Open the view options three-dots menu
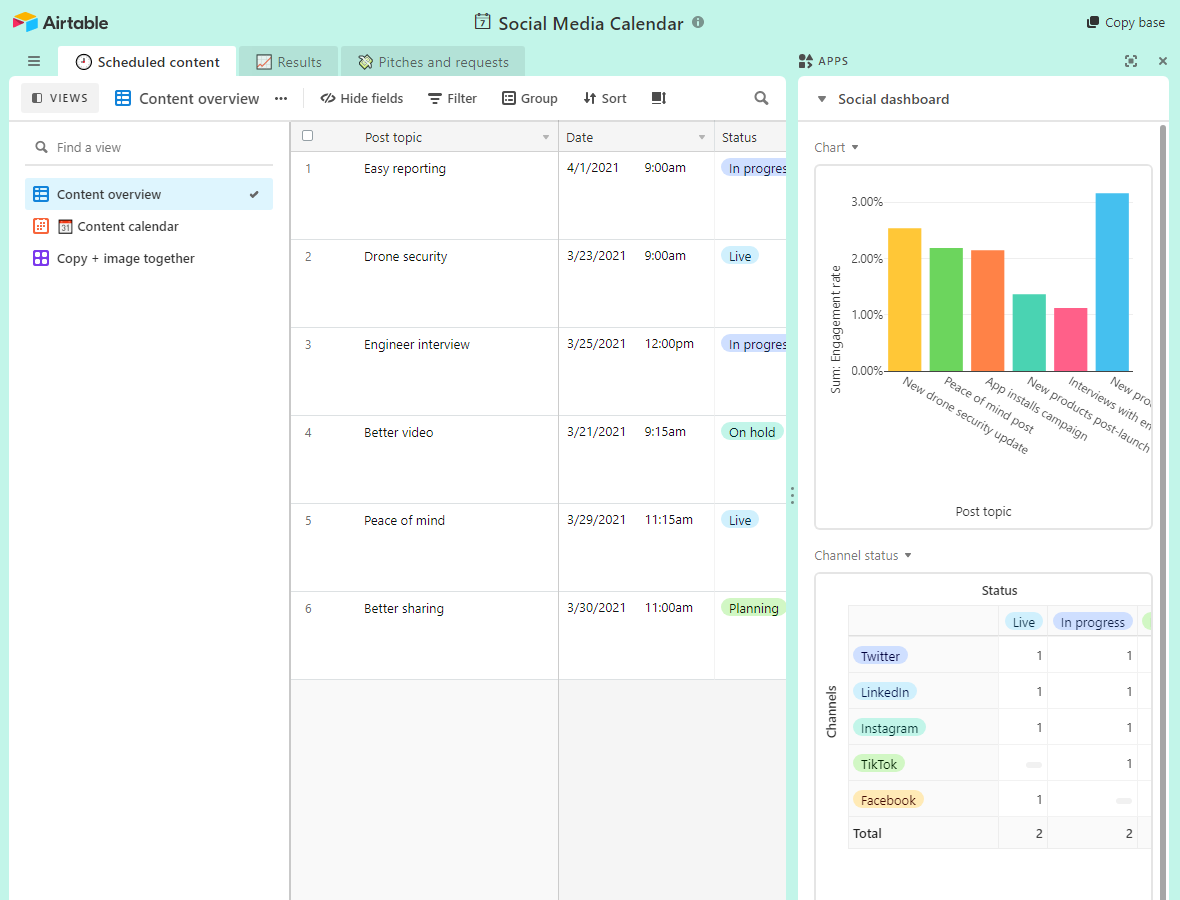Image resolution: width=1180 pixels, height=900 pixels. coord(281,99)
